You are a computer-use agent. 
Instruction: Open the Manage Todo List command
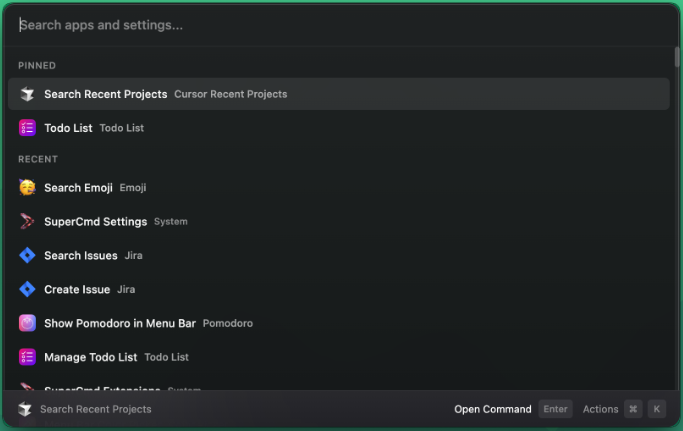[x=90, y=357]
